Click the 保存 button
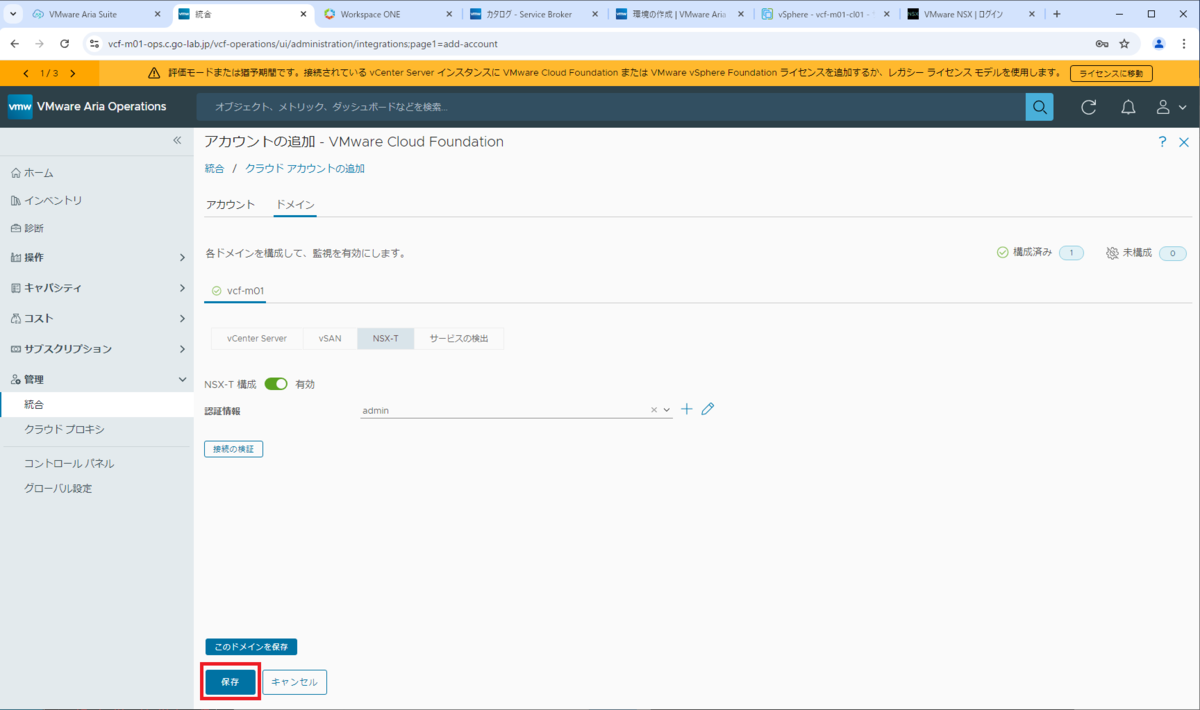The width and height of the screenshot is (1200, 710). [230, 682]
